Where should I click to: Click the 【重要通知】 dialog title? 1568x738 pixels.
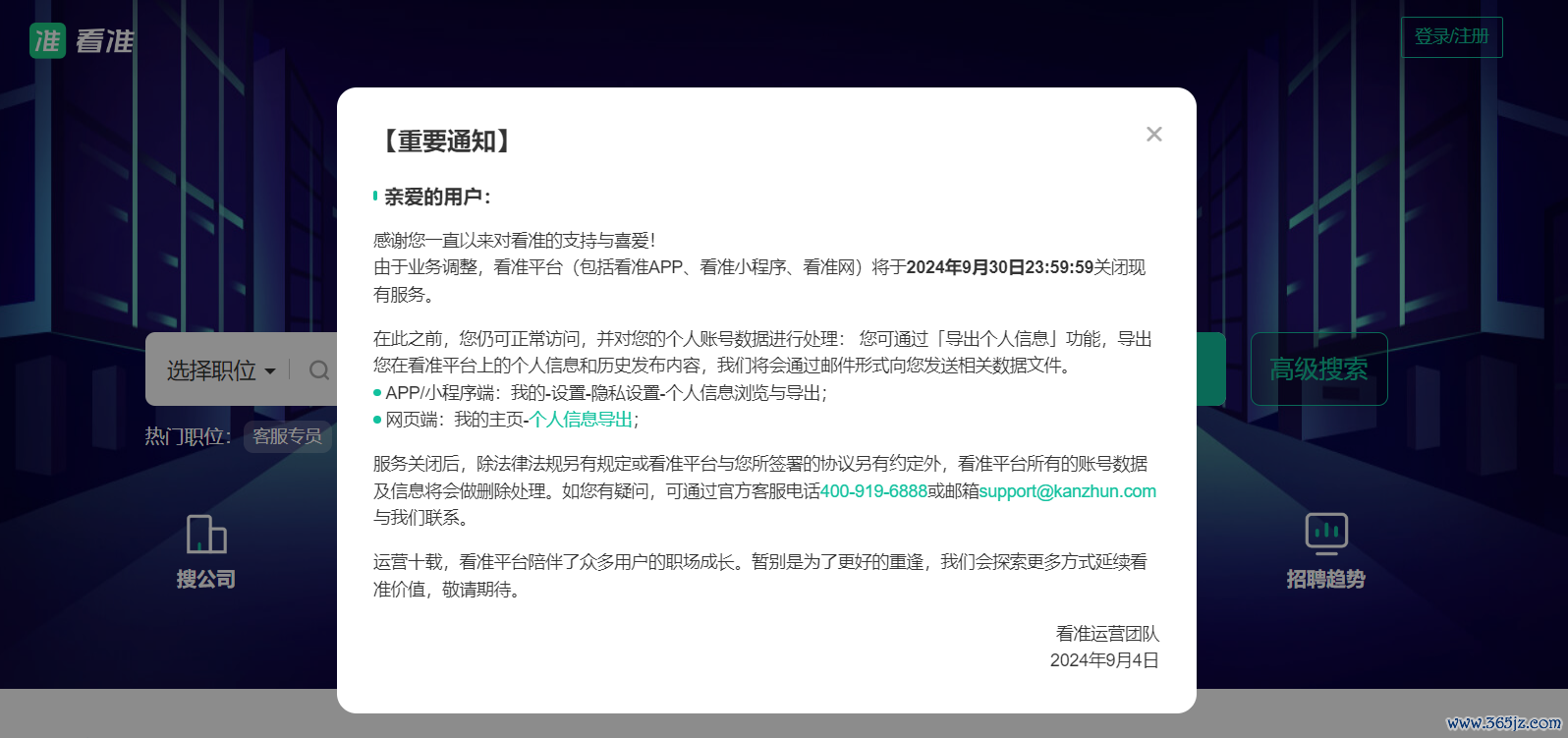pyautogui.click(x=447, y=142)
